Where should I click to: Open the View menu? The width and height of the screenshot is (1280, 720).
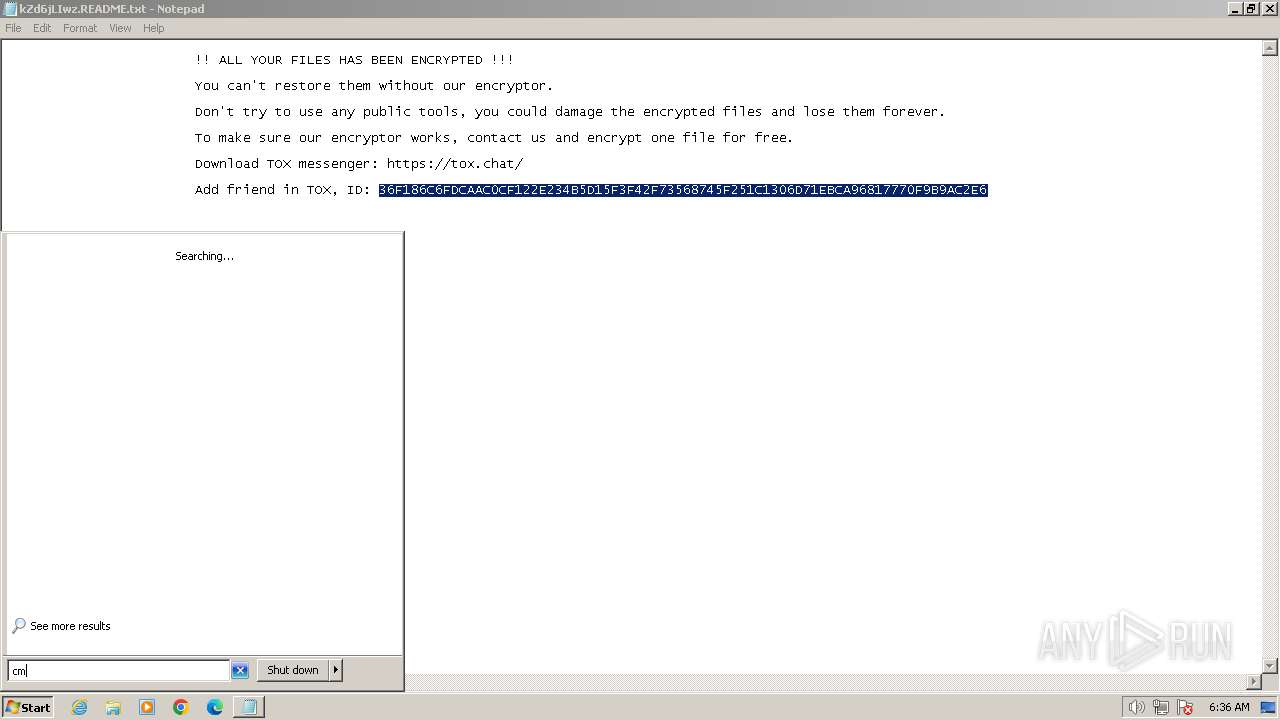pyautogui.click(x=120, y=28)
